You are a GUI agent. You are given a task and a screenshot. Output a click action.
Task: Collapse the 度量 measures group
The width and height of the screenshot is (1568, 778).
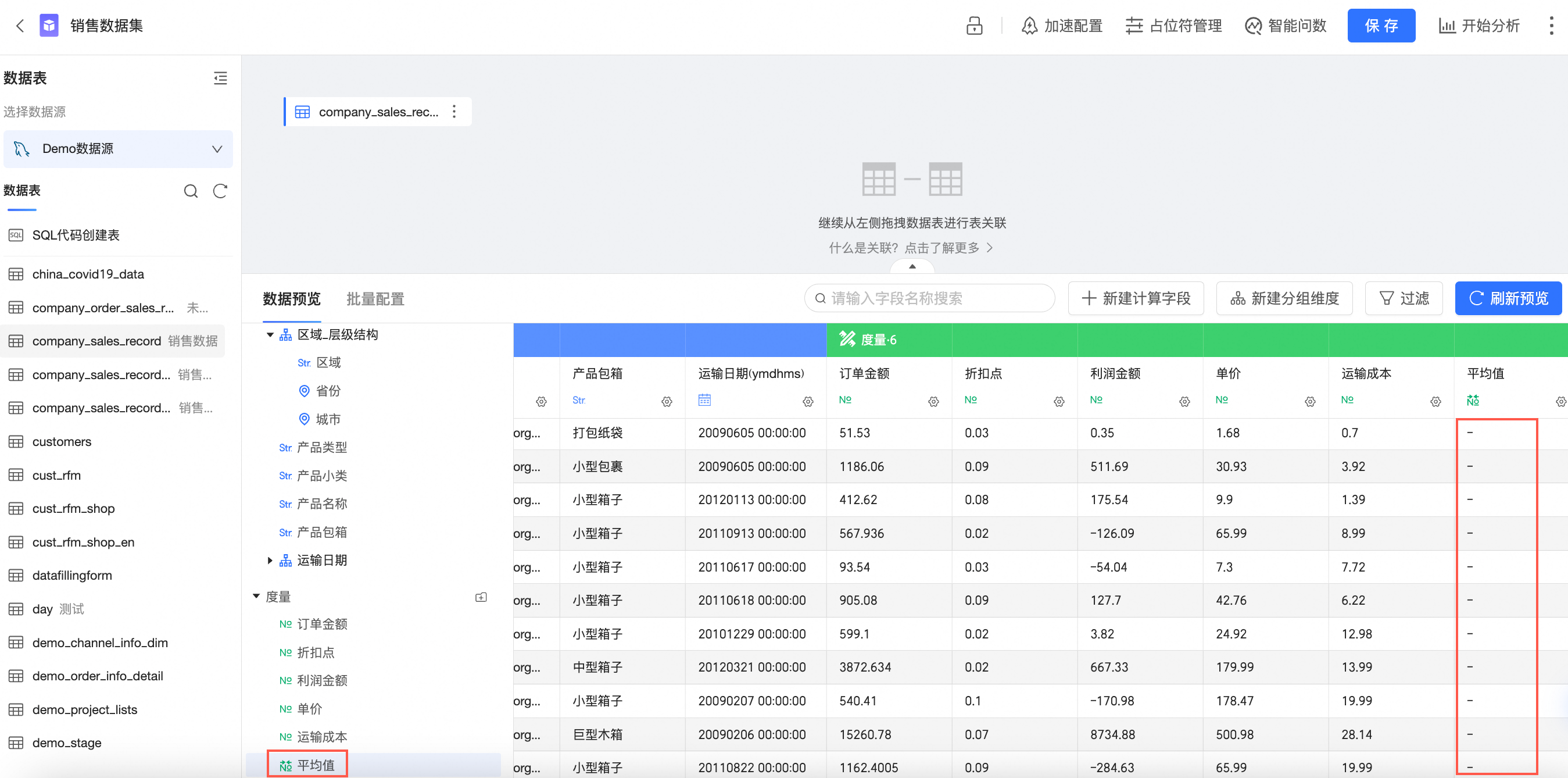256,597
